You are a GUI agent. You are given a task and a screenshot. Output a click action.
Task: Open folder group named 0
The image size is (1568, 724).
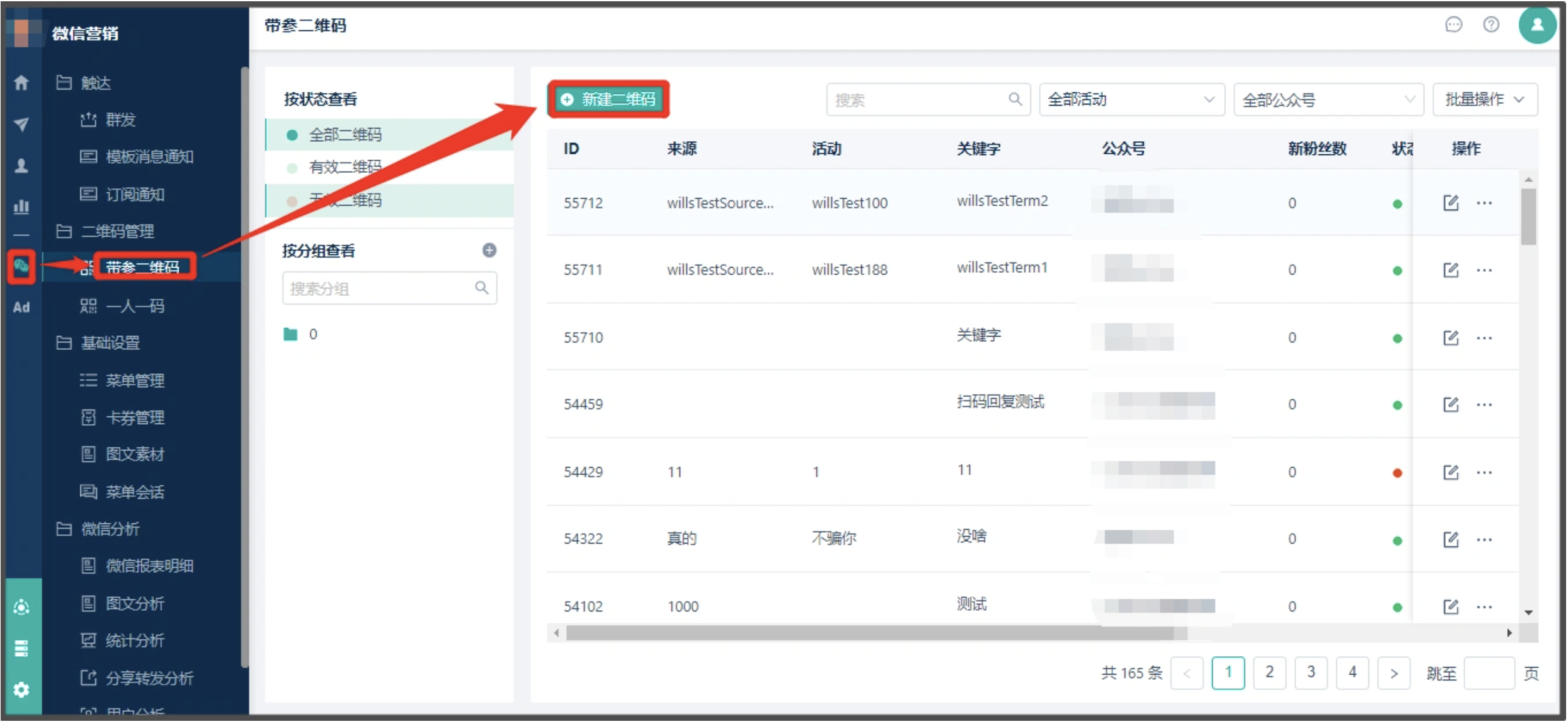coord(300,334)
